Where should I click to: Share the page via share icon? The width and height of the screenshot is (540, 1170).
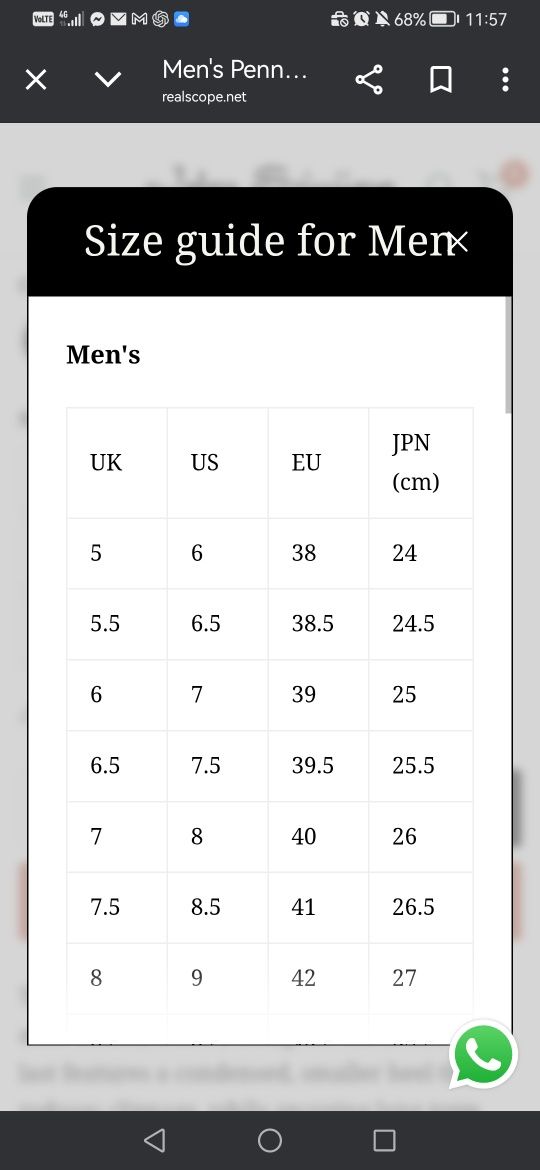tap(368, 79)
